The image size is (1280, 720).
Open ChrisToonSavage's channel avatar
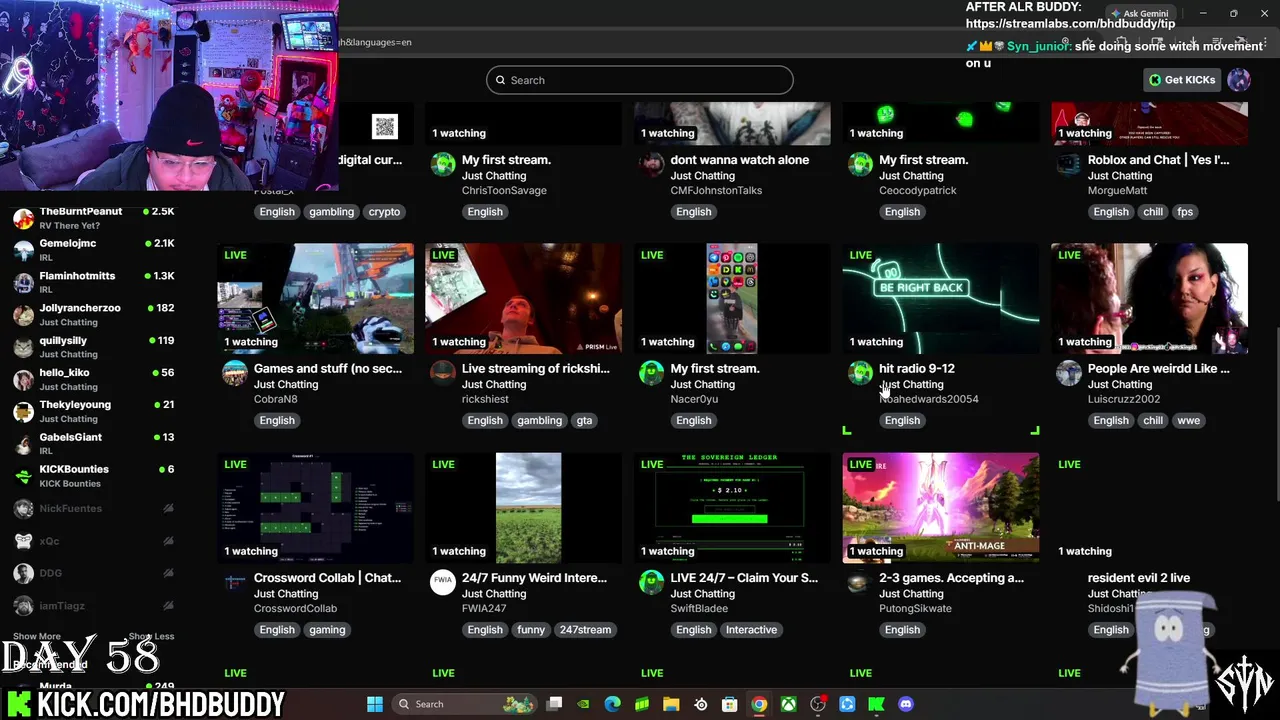(x=443, y=165)
